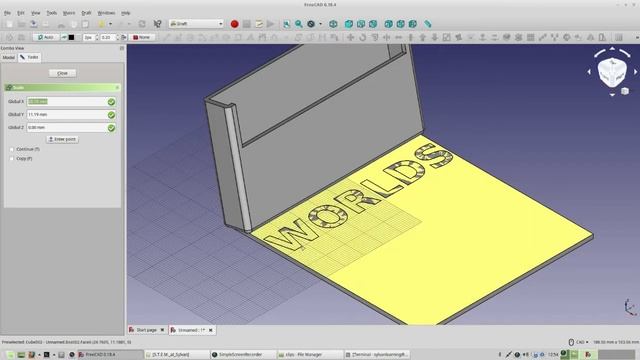Click the red macro record button
This screenshot has height=360, width=640.
click(x=234, y=24)
